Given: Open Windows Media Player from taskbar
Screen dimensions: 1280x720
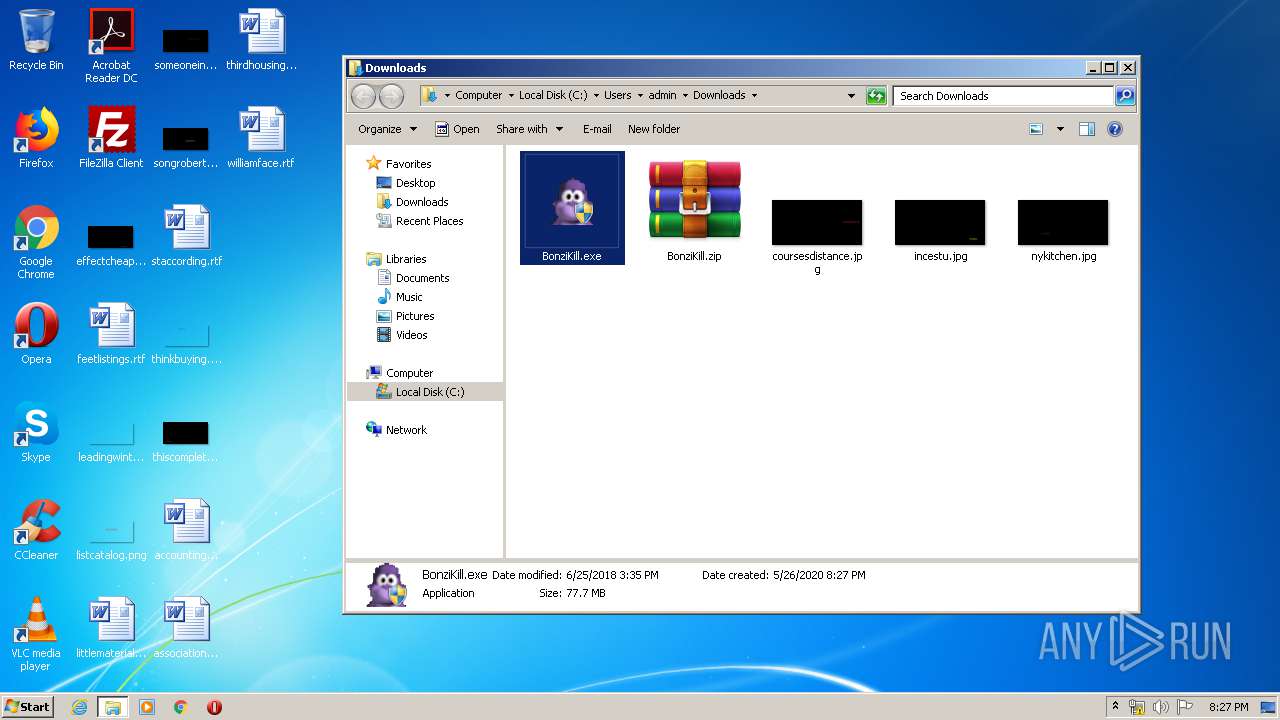Looking at the screenshot, I should [147, 707].
